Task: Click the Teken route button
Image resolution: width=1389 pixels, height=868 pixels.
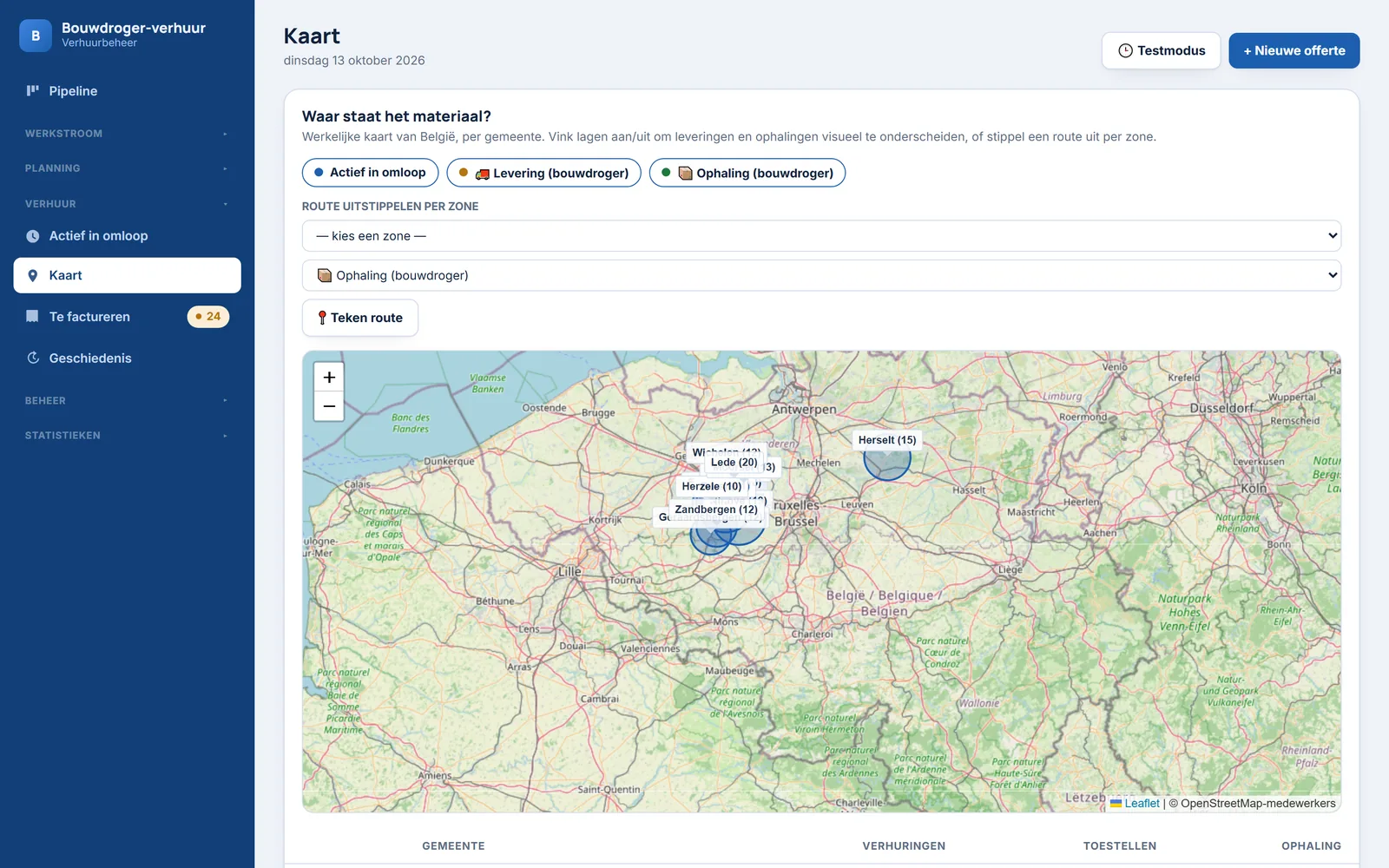Action: (359, 318)
